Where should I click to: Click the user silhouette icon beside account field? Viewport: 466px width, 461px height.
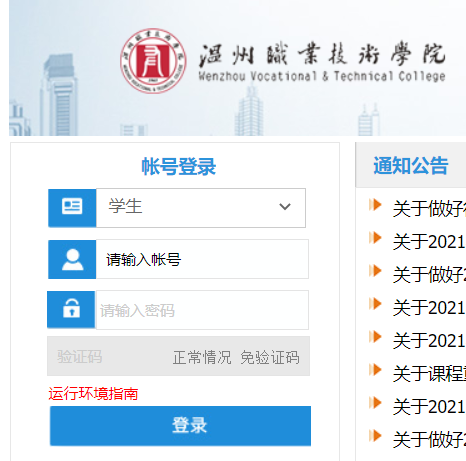(72, 259)
